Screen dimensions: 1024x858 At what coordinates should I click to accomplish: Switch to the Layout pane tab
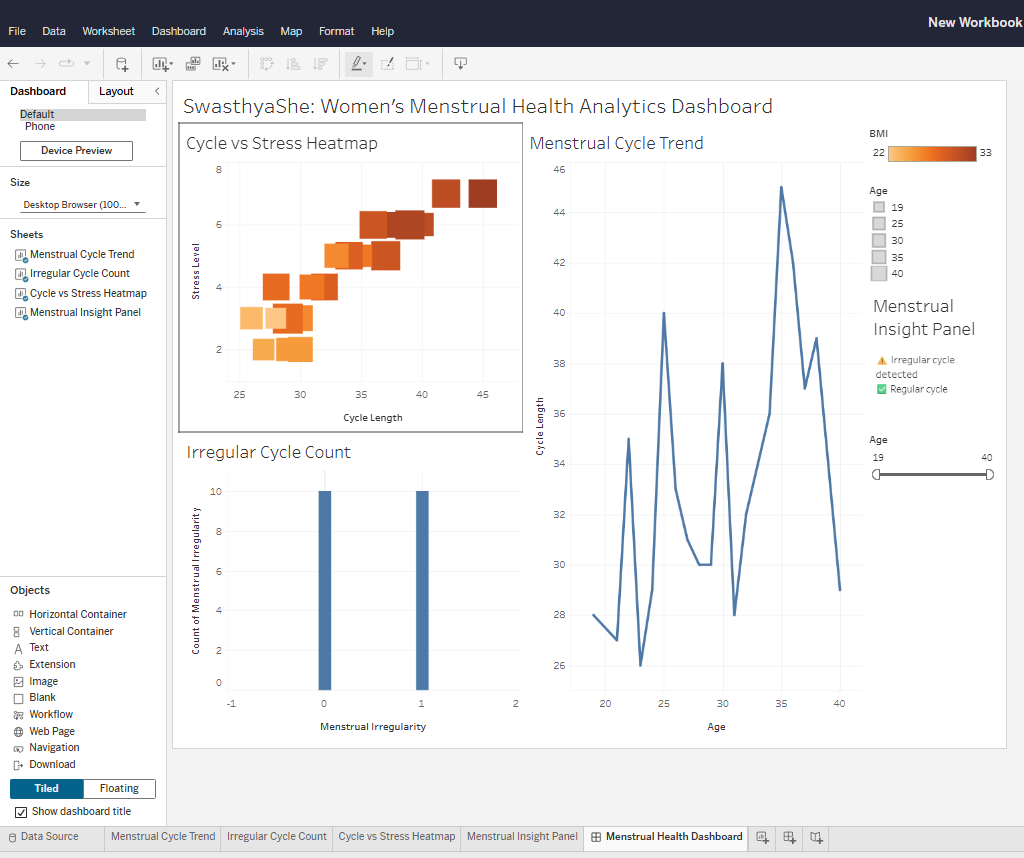pyautogui.click(x=116, y=91)
